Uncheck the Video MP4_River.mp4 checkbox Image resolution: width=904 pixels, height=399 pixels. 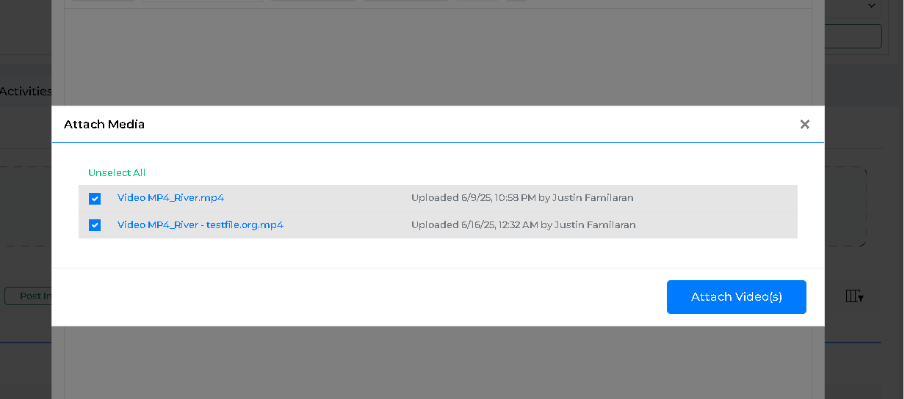[x=95, y=198]
